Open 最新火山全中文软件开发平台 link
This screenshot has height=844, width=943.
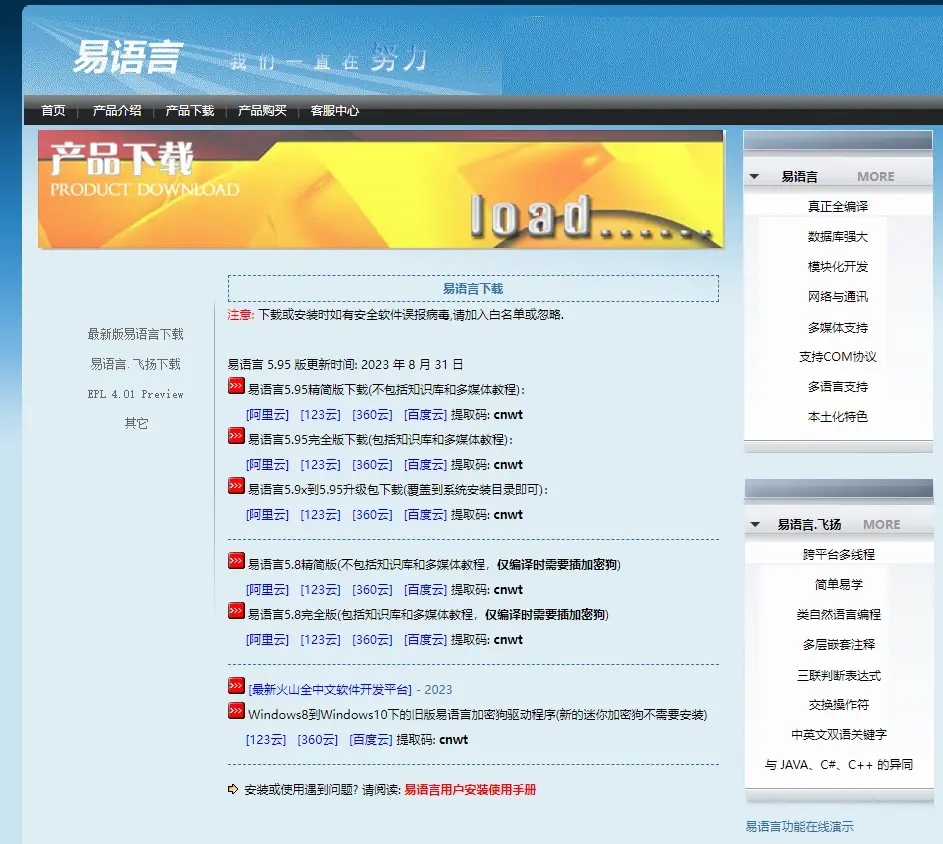(x=330, y=689)
